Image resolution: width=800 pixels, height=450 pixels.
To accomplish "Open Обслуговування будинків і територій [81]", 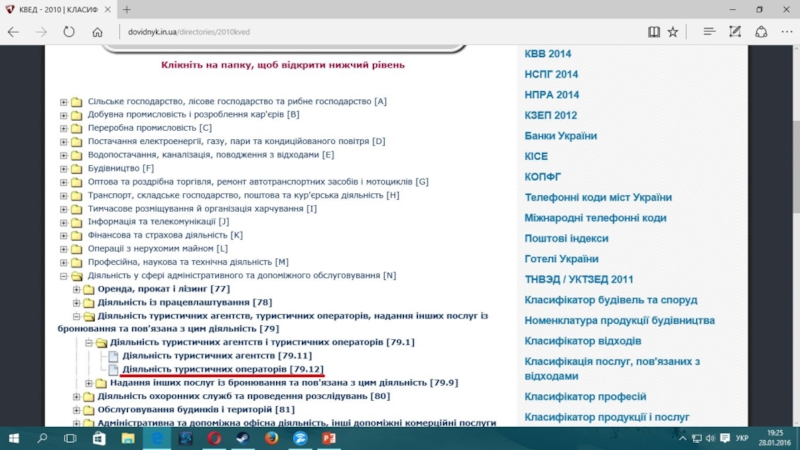I will 196,410.
